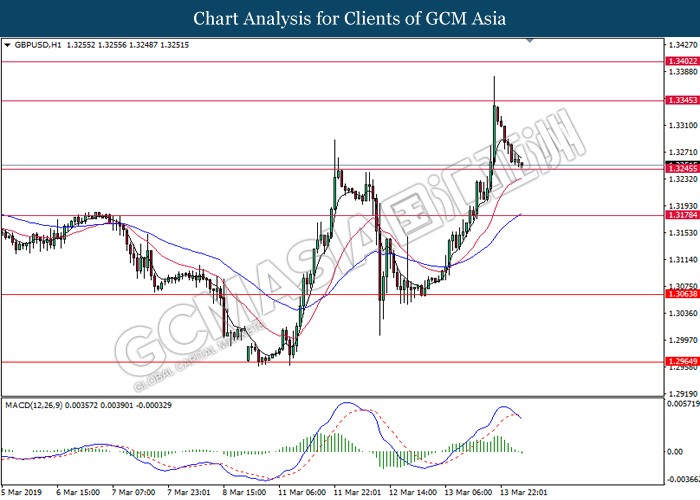The height and width of the screenshot is (500, 700).
Task: Select the GBPUSD,H1 symbol title text
Action: (x=38, y=45)
